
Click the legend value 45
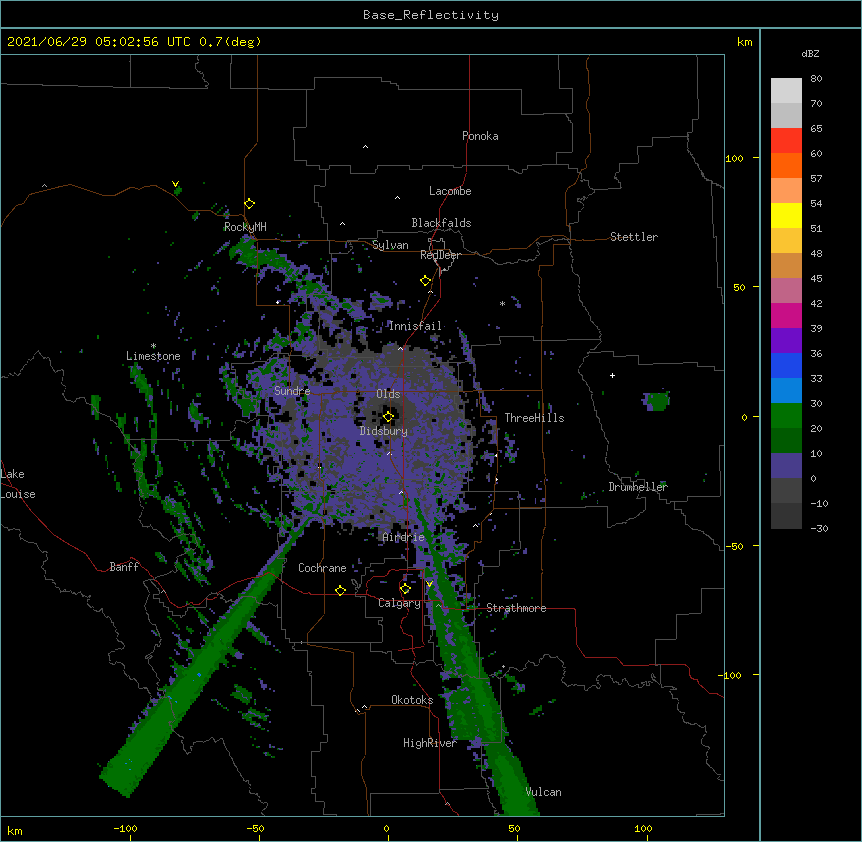[x=816, y=279]
